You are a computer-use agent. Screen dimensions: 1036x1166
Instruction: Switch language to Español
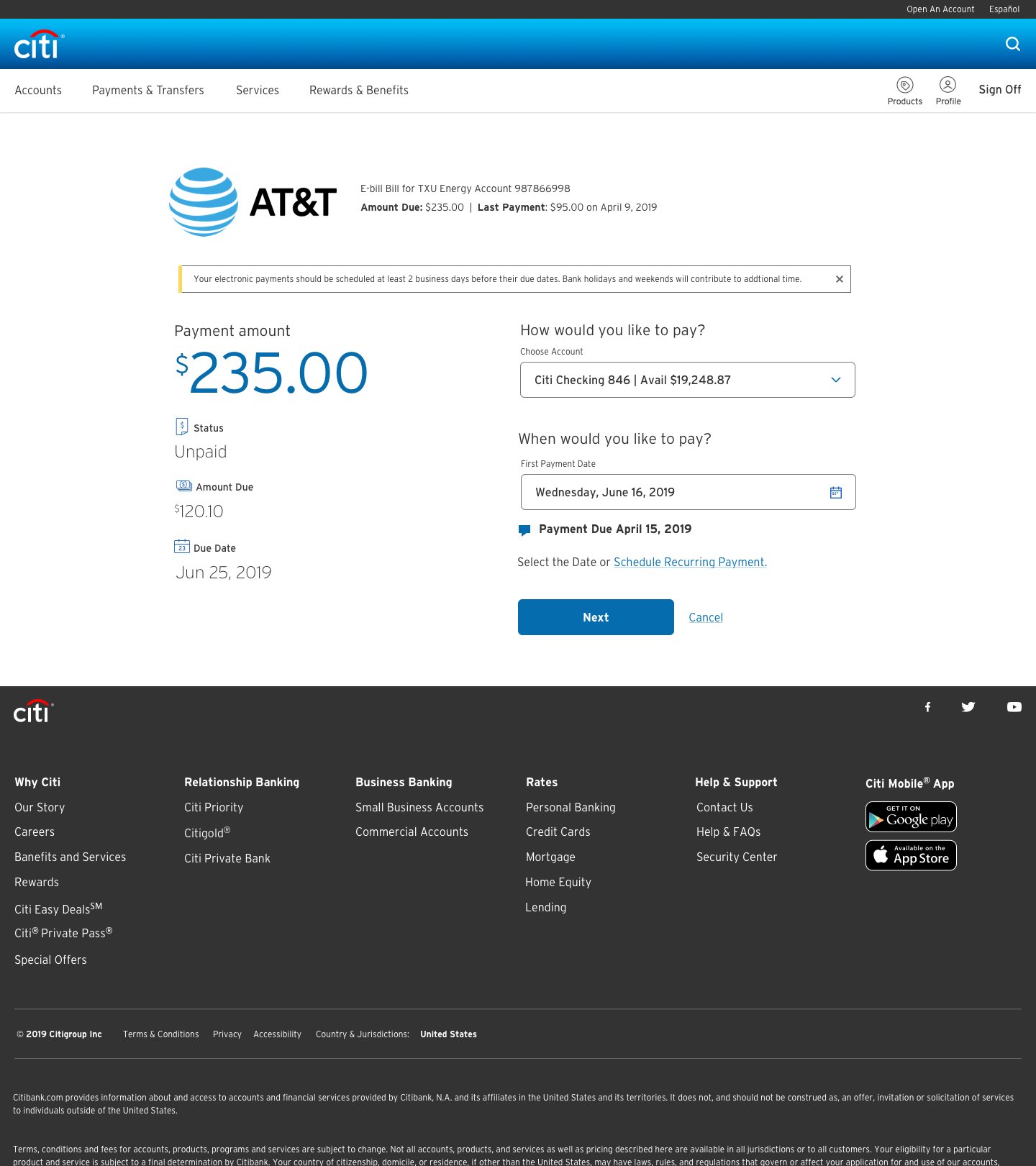tap(1004, 9)
